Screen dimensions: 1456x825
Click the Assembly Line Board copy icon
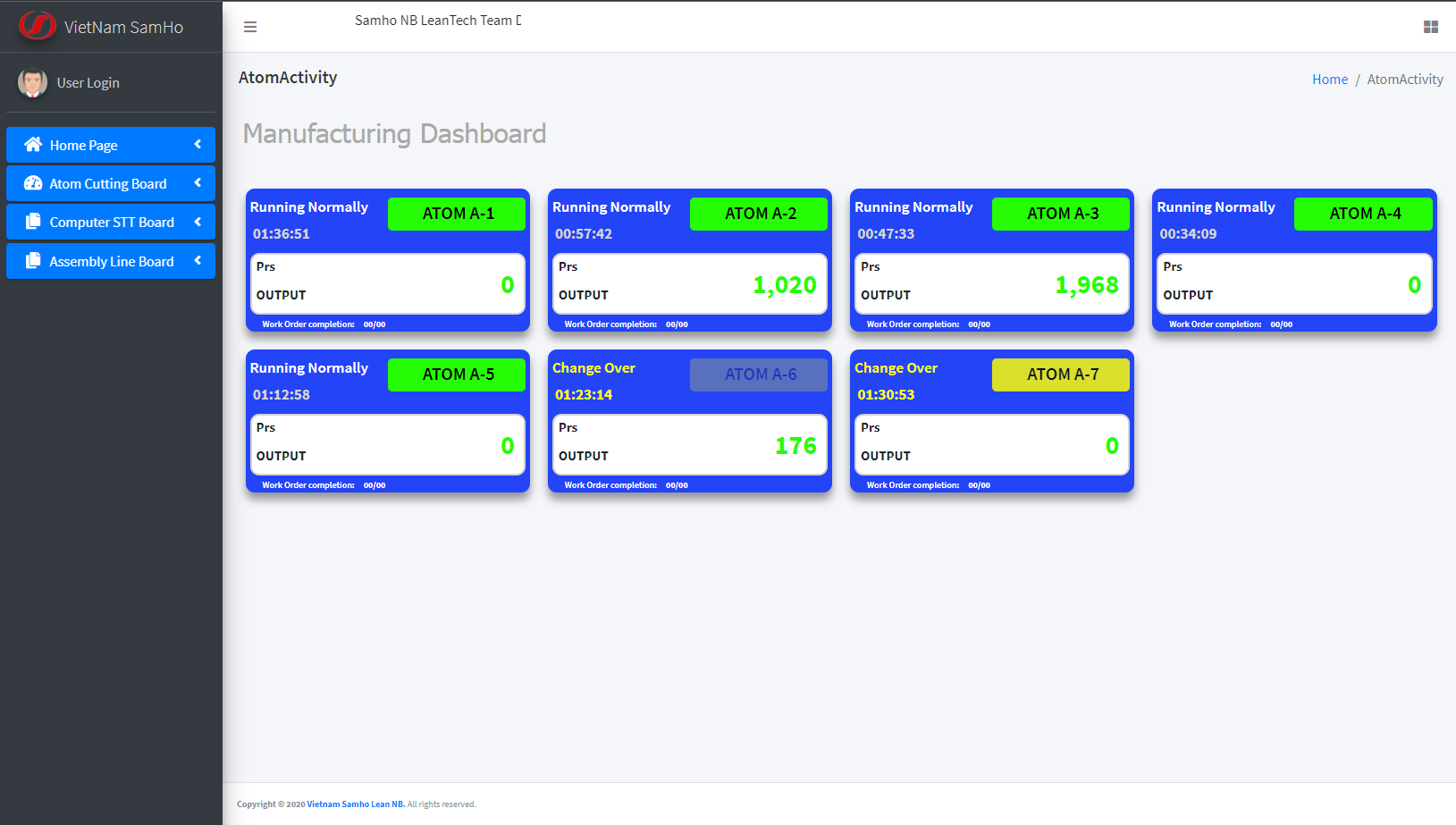click(33, 261)
